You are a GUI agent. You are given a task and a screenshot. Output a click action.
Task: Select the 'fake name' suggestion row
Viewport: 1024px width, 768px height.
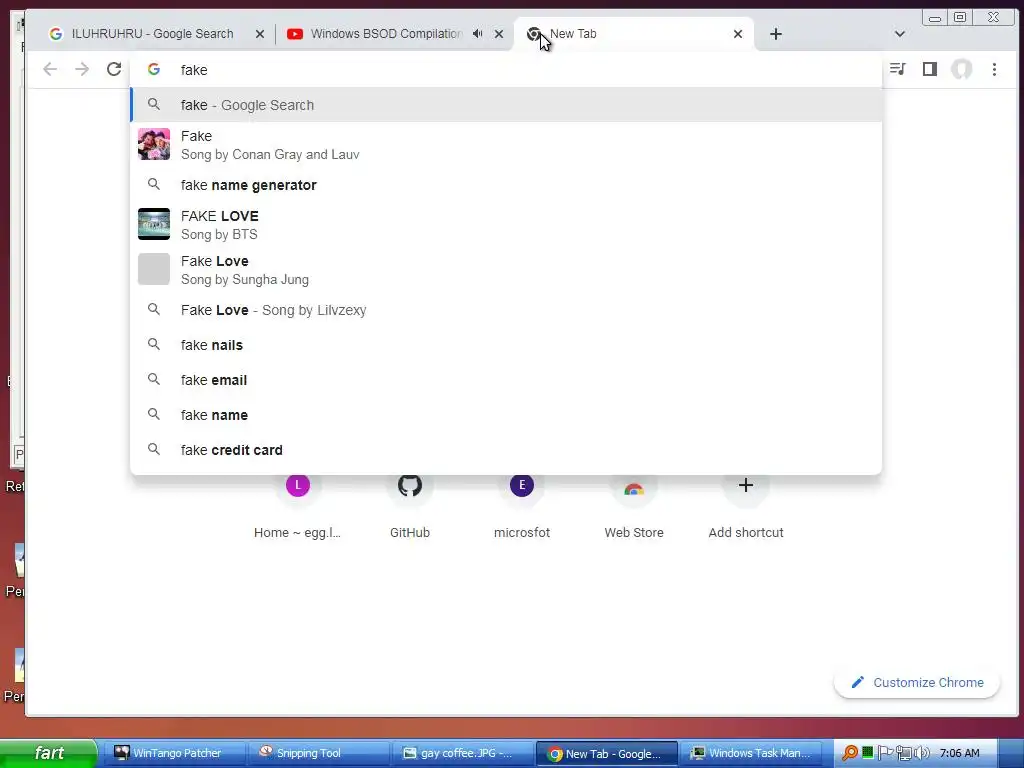point(506,415)
